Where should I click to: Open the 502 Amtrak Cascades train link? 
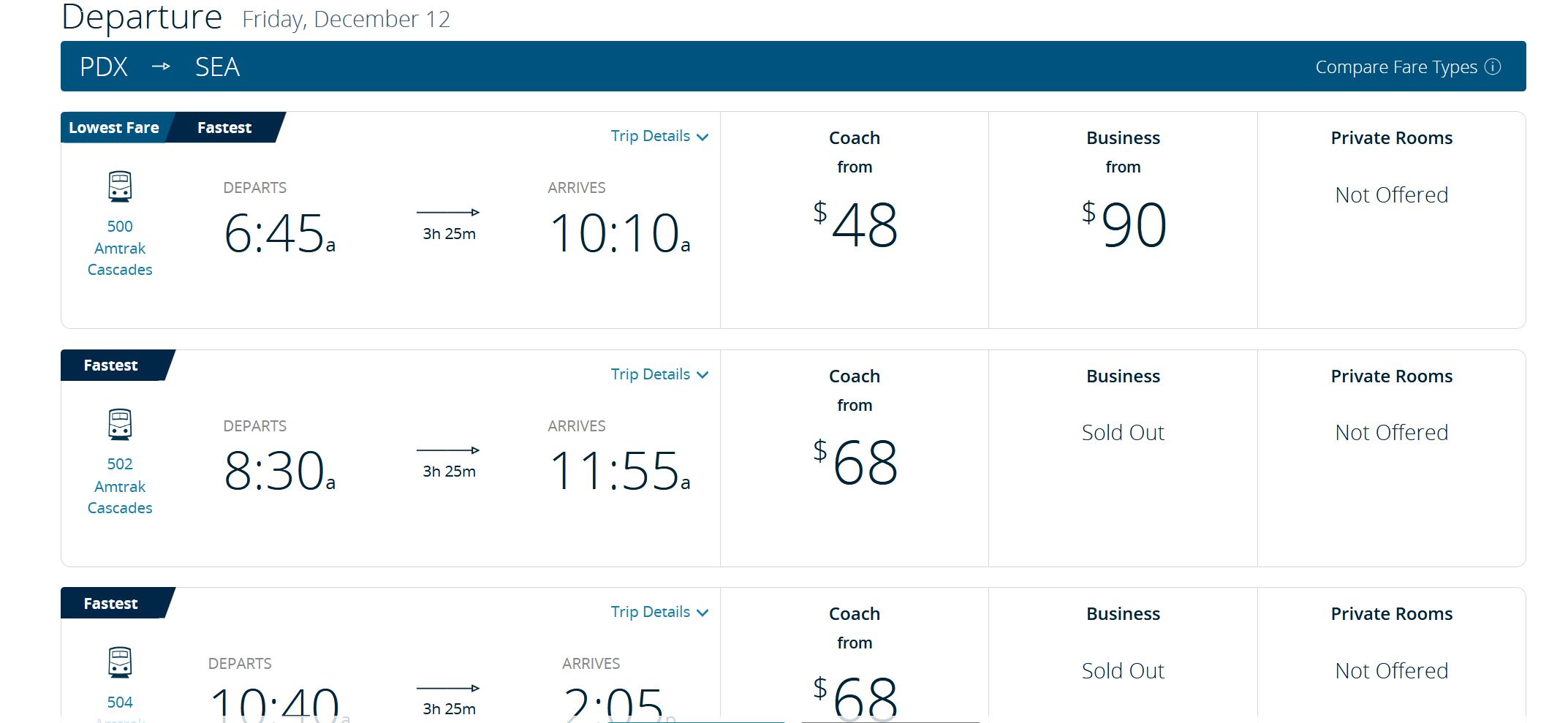120,486
